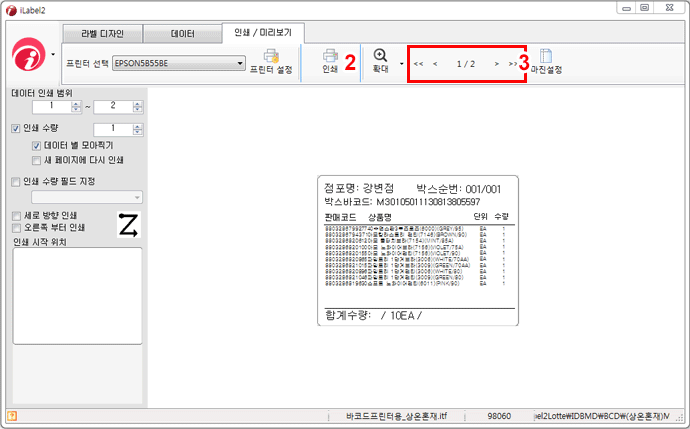Select the 인쇄 / 미리보기 tab
Screen dimensions: 690x429
(x=263, y=33)
